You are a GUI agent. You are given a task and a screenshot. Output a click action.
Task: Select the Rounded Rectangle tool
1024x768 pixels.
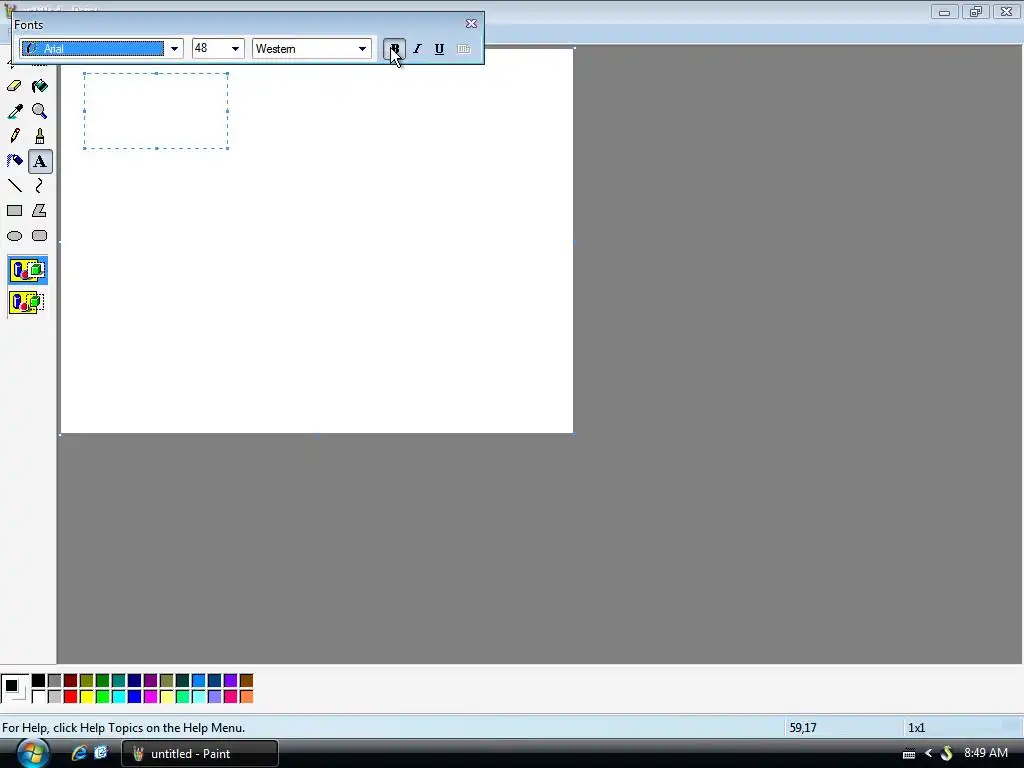point(39,236)
